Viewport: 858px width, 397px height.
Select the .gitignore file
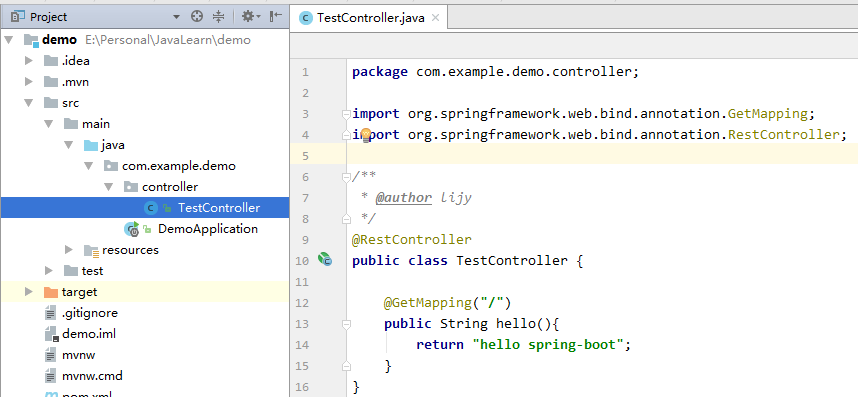coord(144,313)
